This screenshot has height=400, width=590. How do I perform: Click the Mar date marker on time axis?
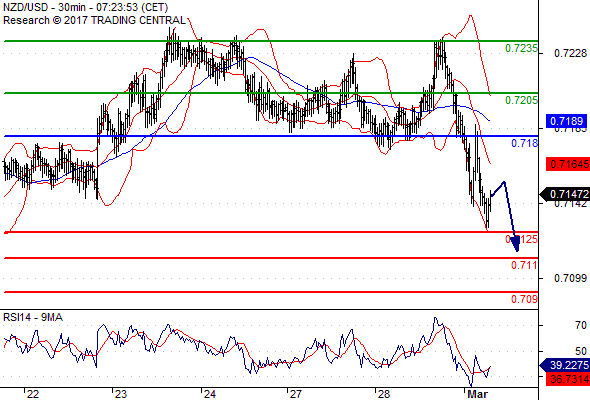[477, 394]
